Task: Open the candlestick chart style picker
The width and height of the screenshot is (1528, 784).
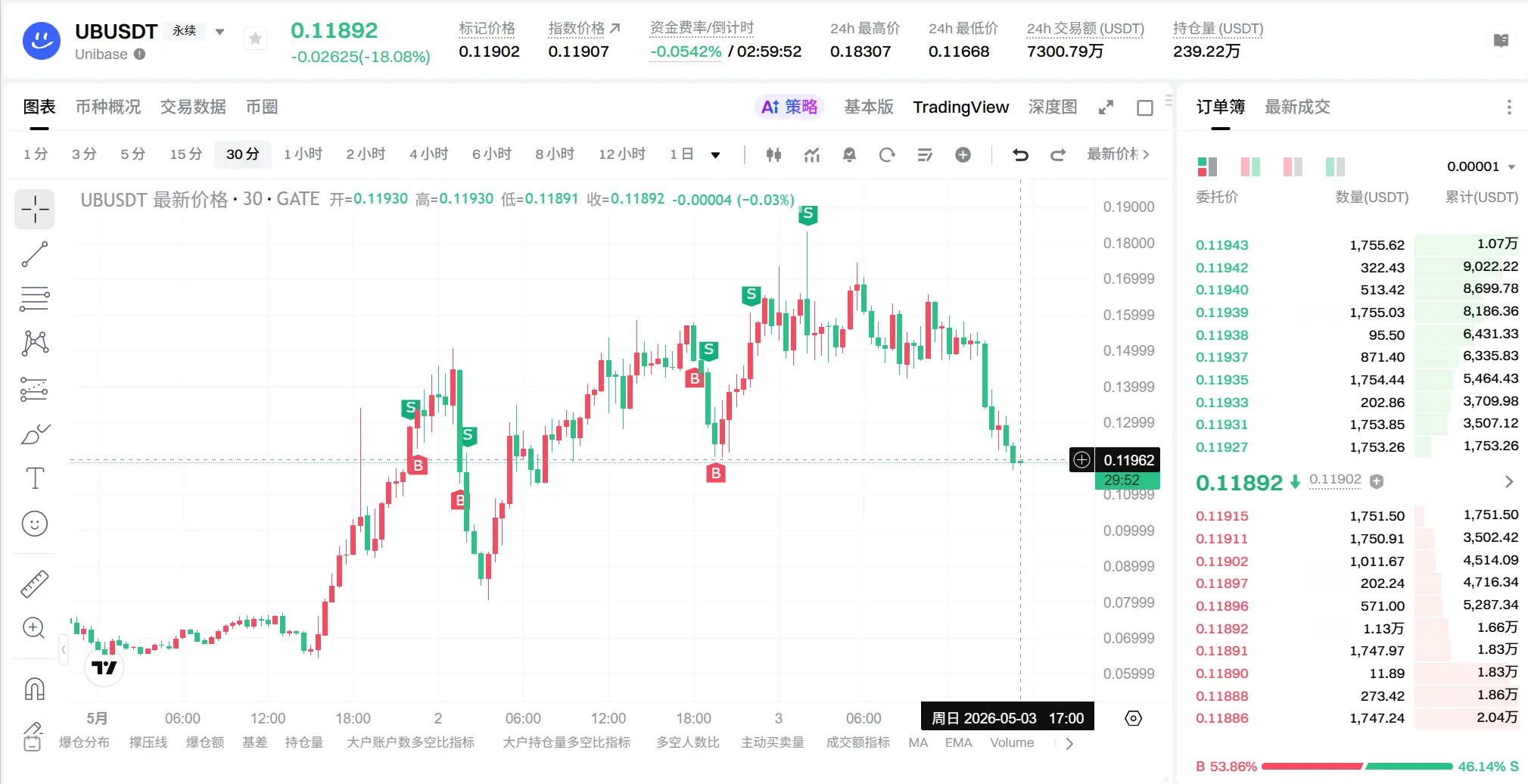Action: tap(773, 154)
